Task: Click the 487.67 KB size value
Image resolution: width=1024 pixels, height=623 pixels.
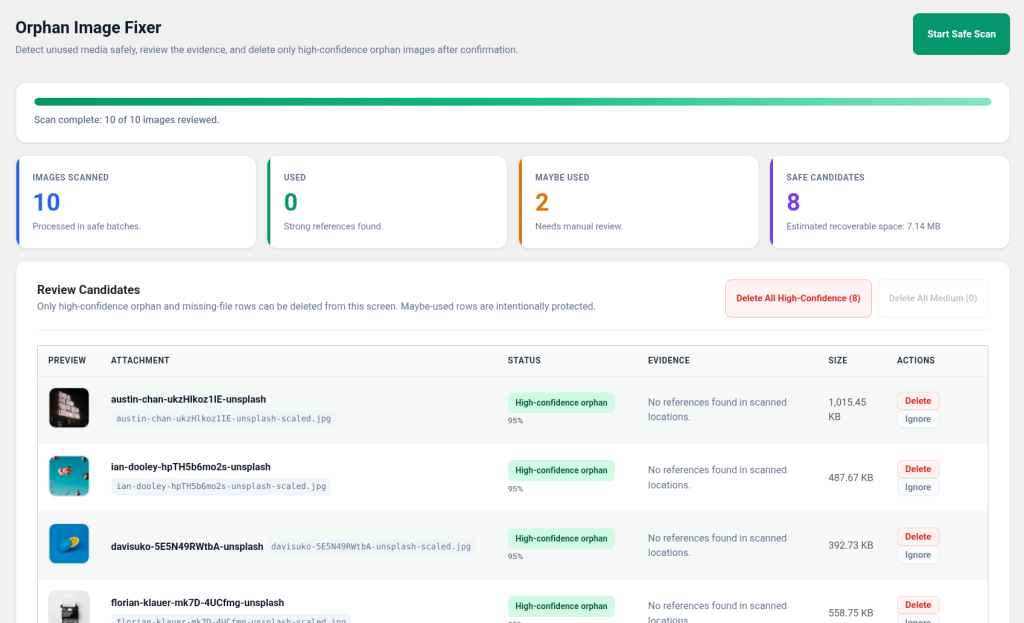Action: pos(850,477)
